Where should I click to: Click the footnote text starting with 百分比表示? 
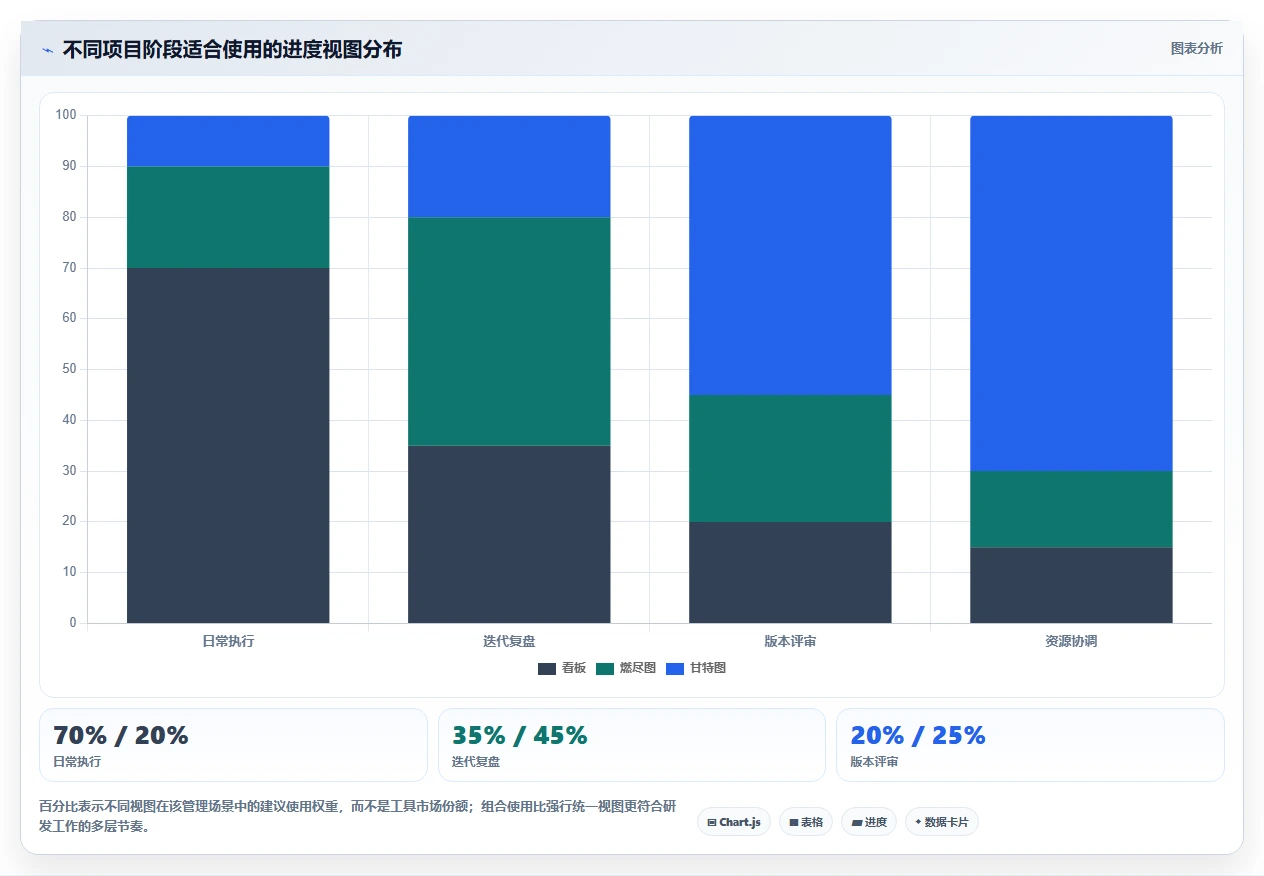[358, 816]
